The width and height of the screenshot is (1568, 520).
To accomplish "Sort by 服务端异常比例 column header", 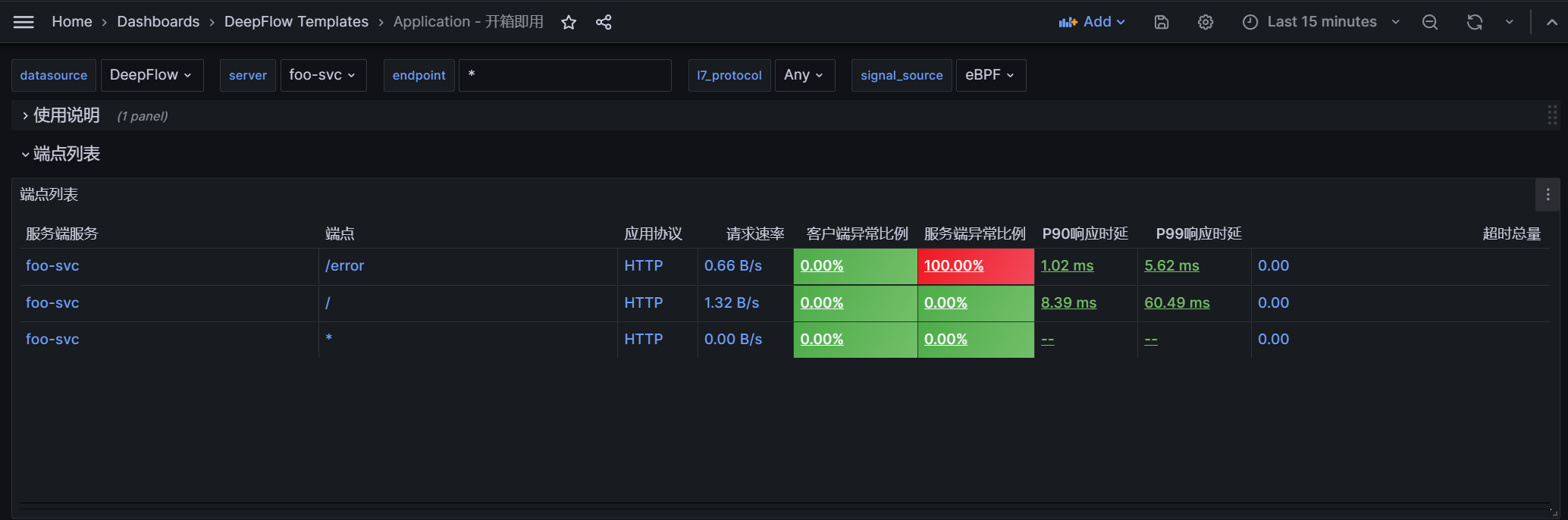I will [975, 233].
